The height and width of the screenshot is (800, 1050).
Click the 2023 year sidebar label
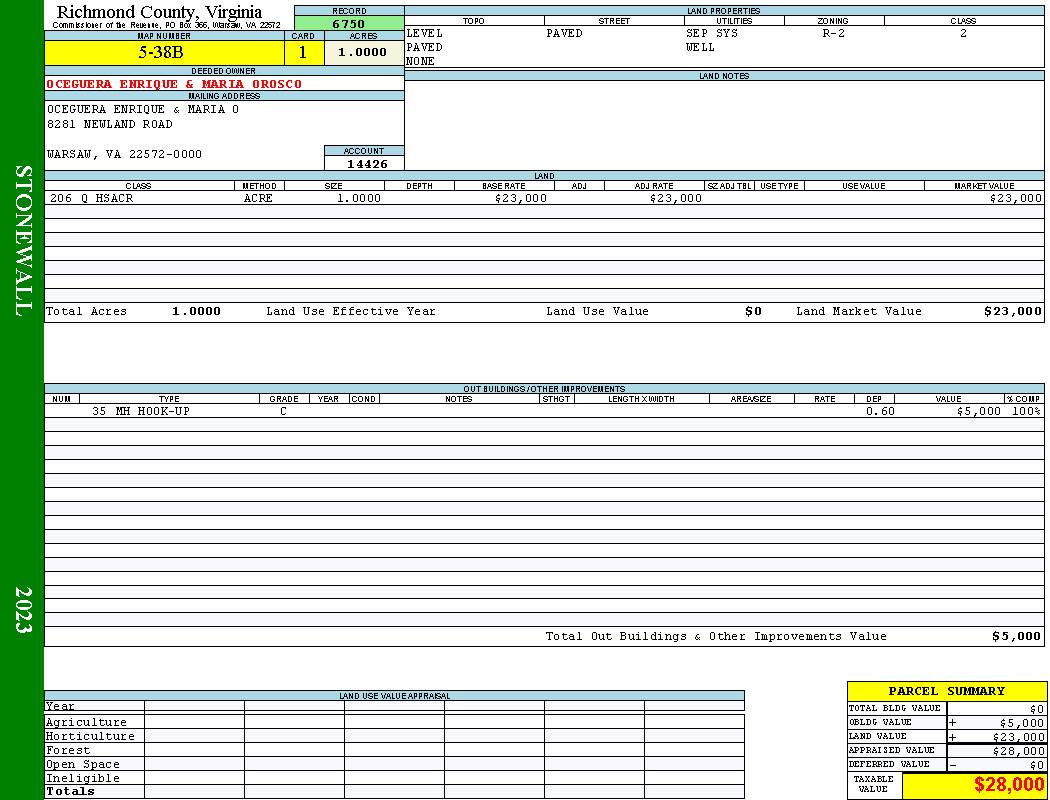[x=23, y=610]
